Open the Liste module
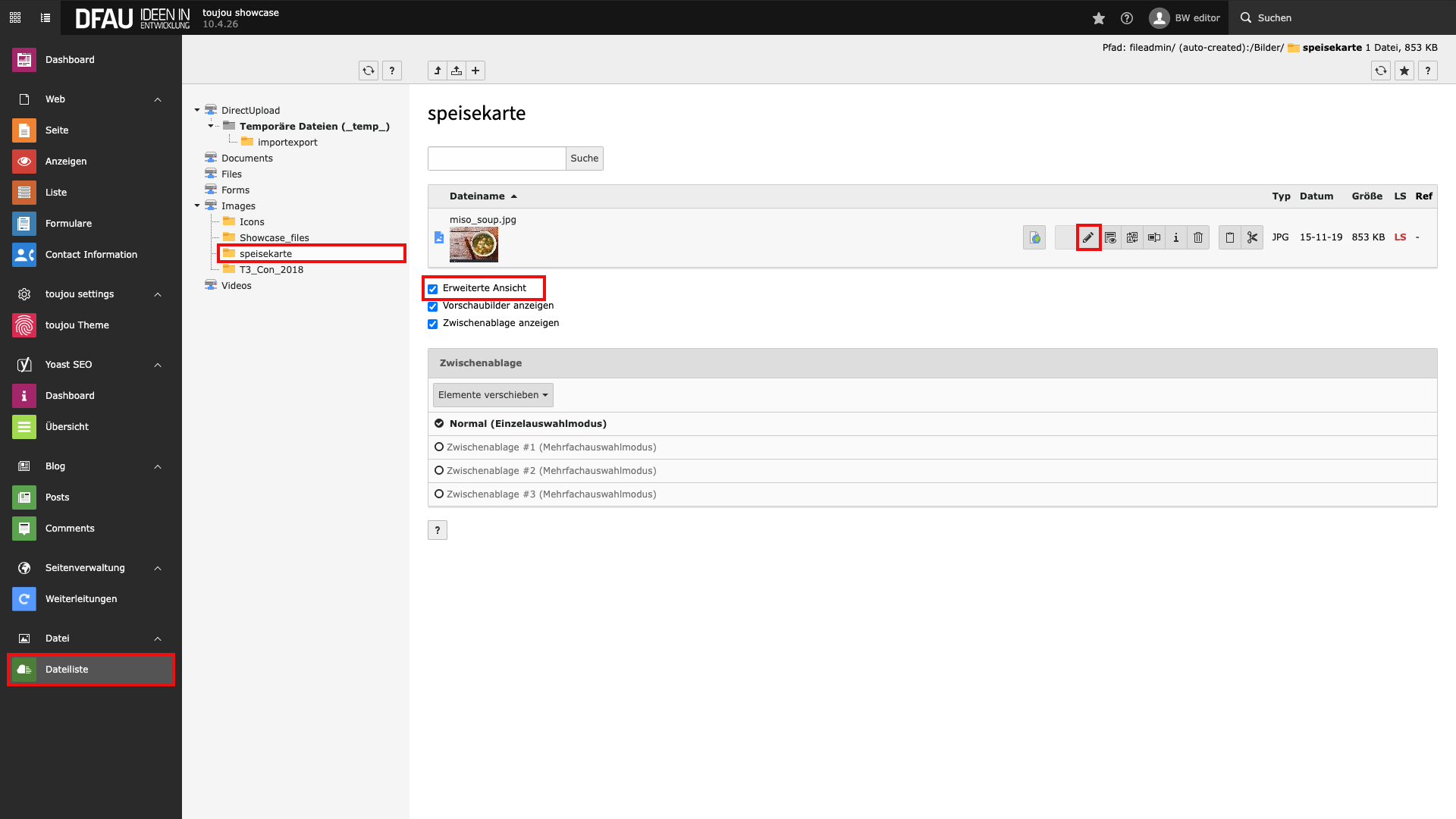The image size is (1456, 819). tap(56, 193)
